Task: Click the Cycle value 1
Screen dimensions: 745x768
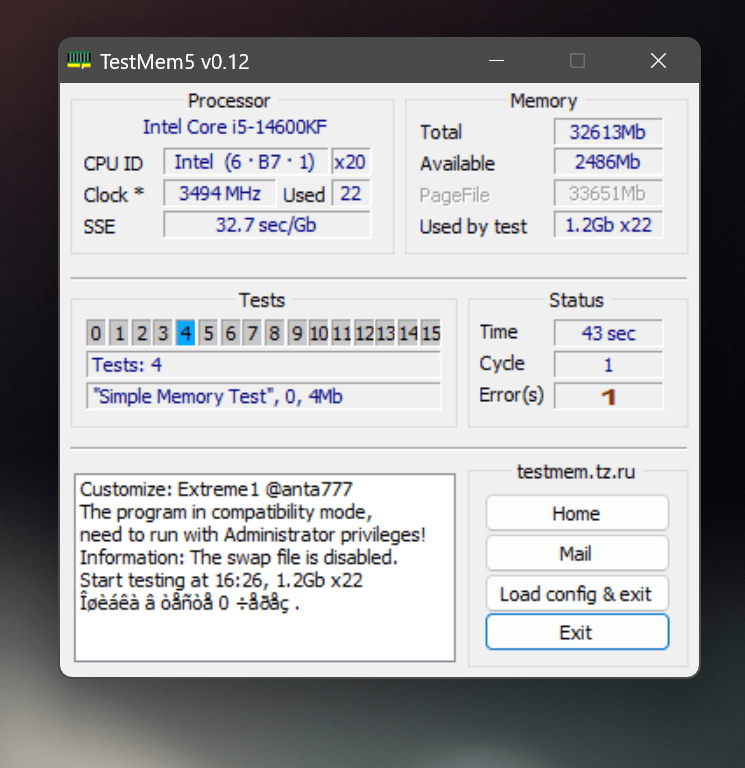Action: [608, 364]
